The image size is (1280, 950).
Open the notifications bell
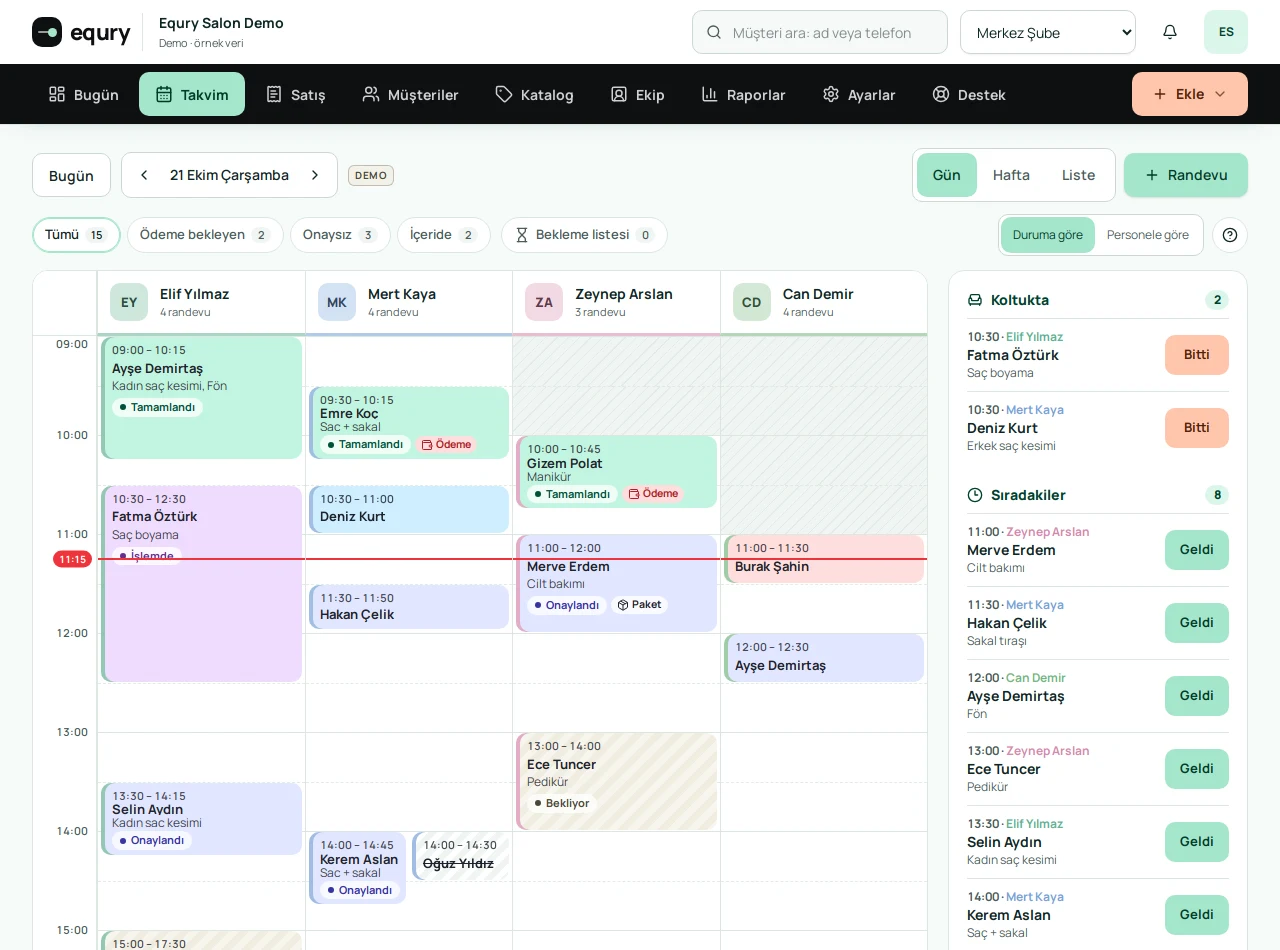(x=1170, y=32)
